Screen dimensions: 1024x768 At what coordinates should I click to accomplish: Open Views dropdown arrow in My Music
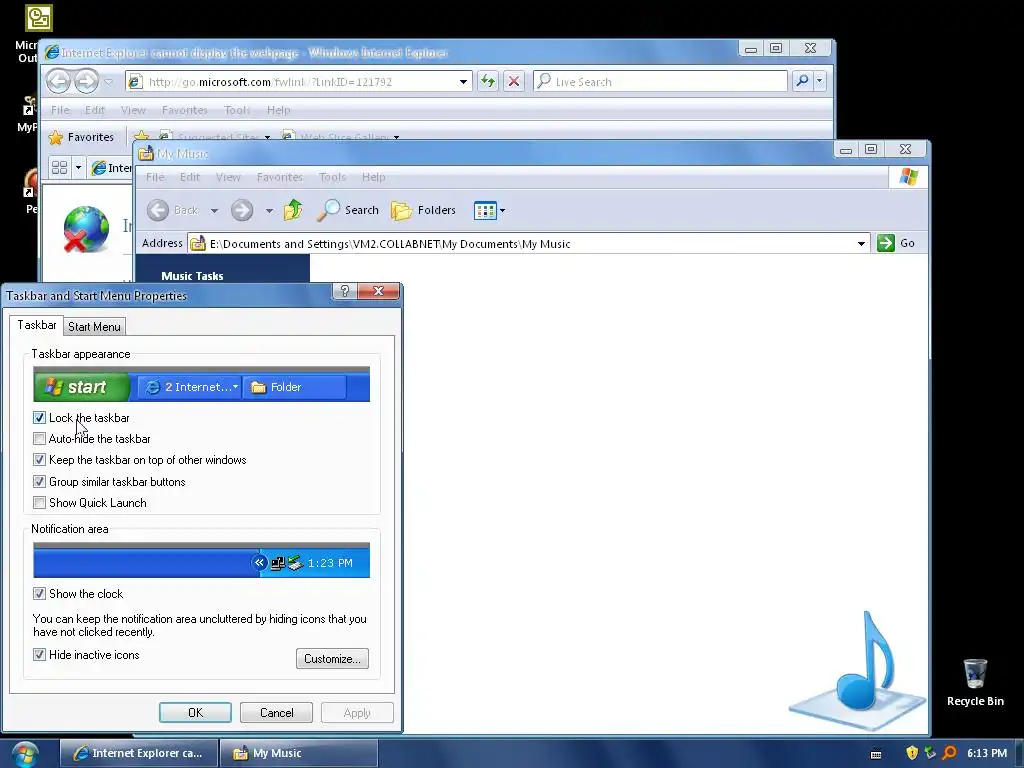(502, 211)
